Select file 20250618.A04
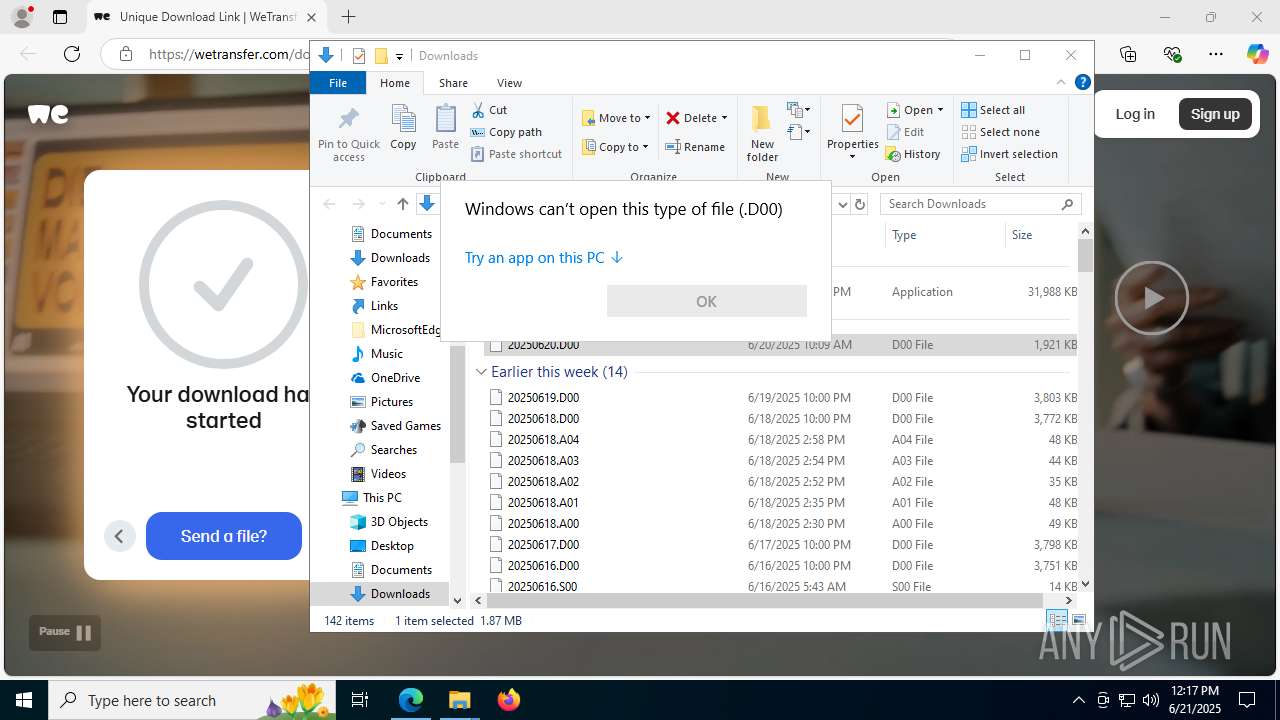The width and height of the screenshot is (1280, 720). click(x=543, y=440)
